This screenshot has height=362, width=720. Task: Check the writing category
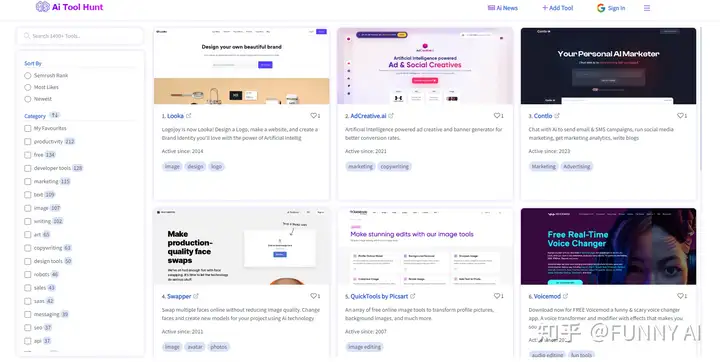[28, 222]
